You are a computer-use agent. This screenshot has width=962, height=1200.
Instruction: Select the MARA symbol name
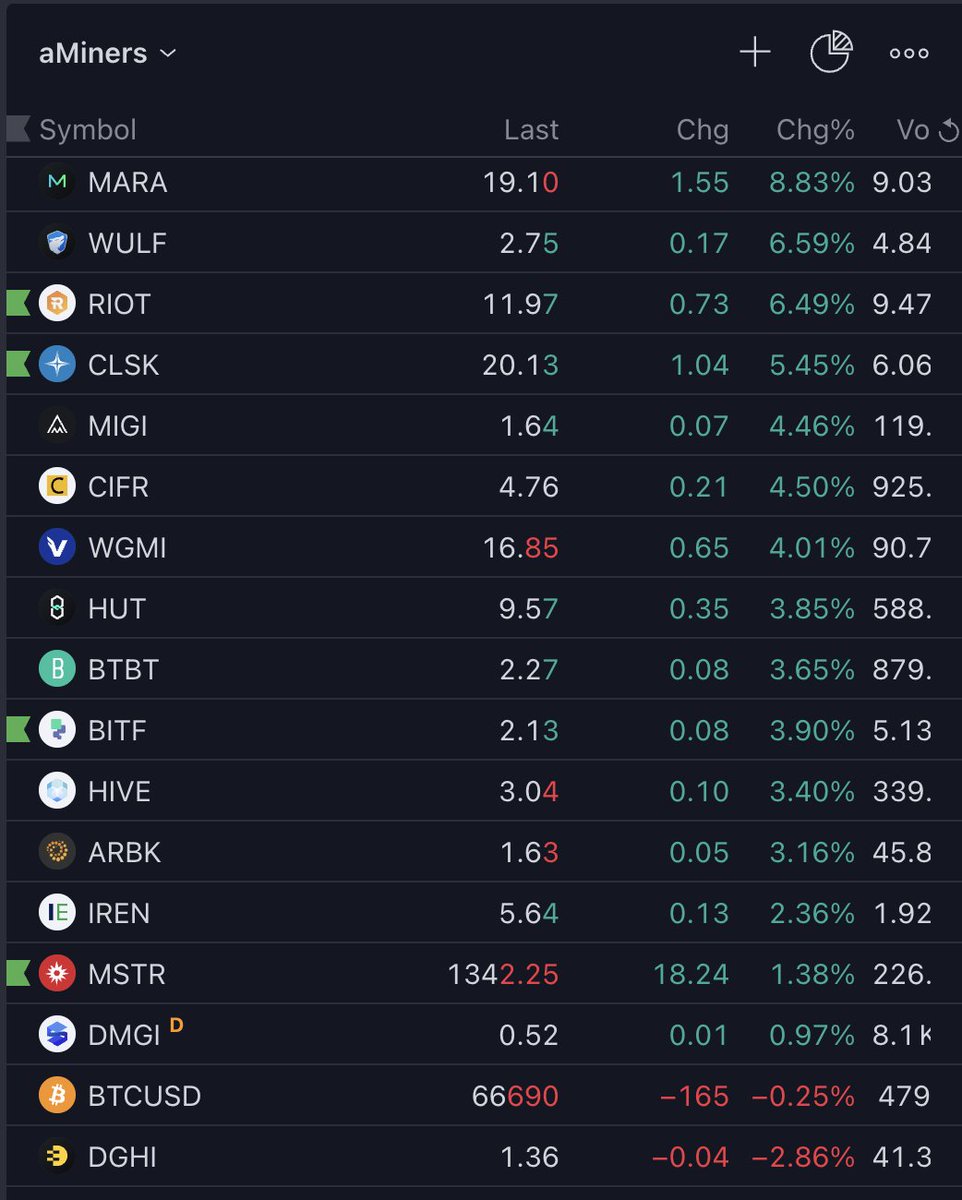coord(128,183)
